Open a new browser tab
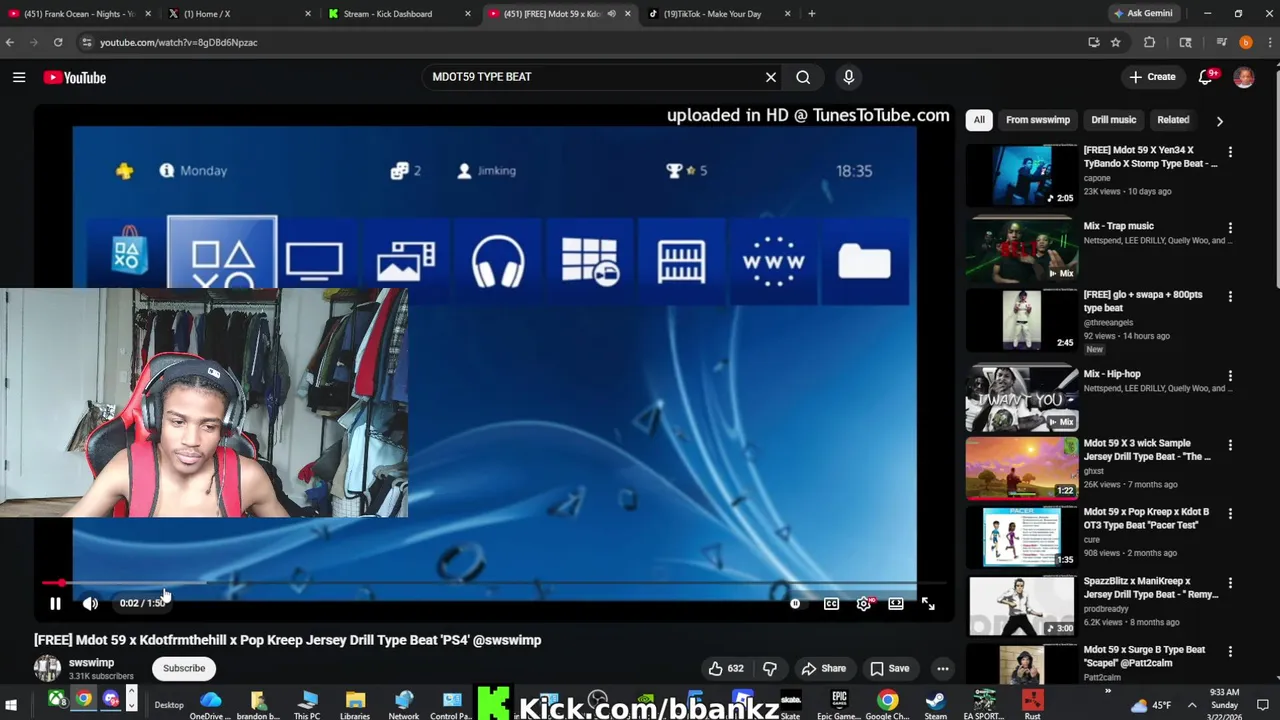 click(x=811, y=14)
